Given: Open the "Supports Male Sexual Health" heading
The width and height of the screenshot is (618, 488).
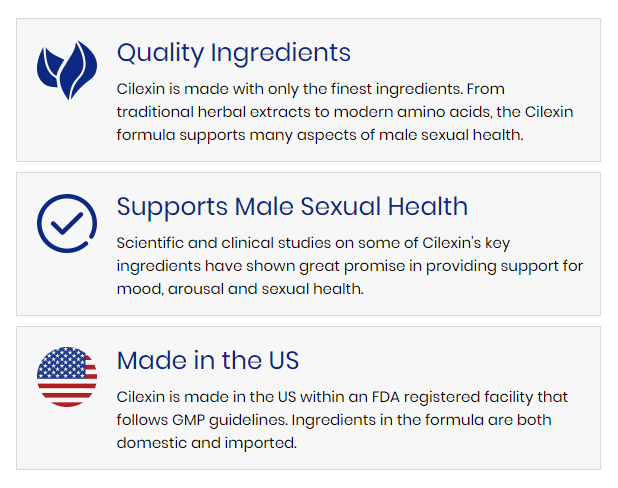Looking at the screenshot, I should coord(292,206).
